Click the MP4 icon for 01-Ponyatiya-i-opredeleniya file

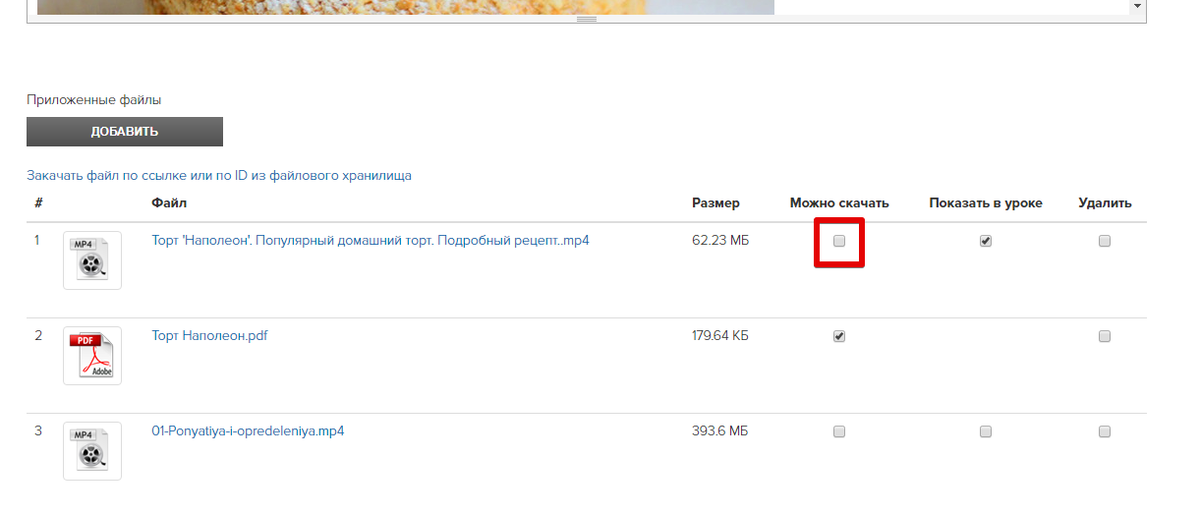pos(92,451)
